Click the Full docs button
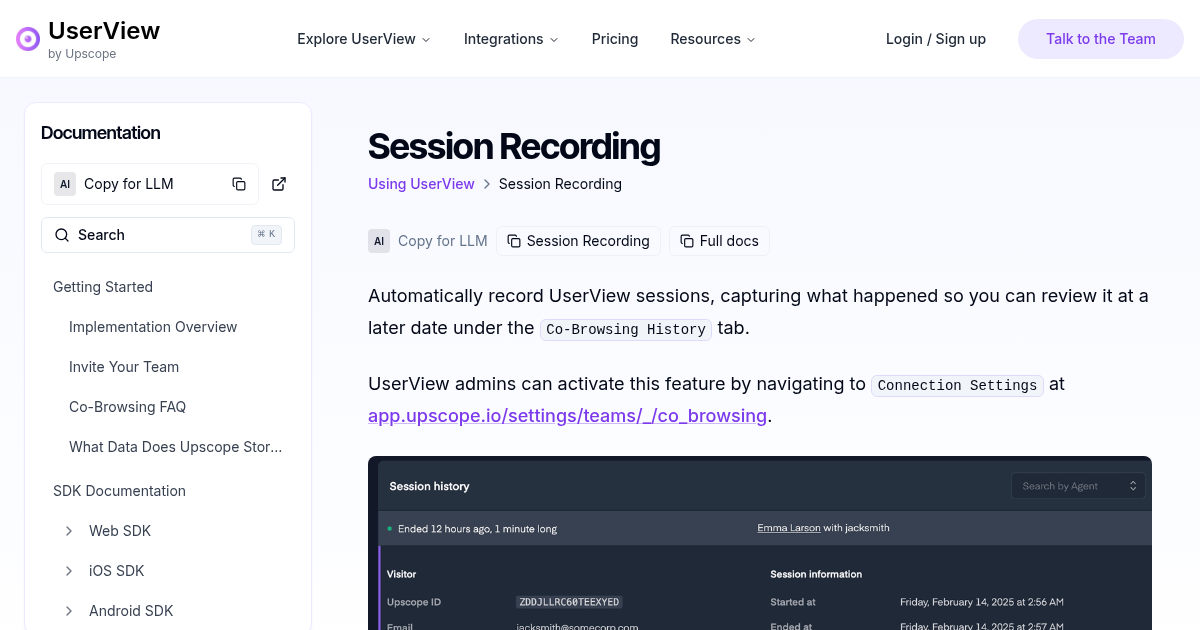 pyautogui.click(x=719, y=241)
